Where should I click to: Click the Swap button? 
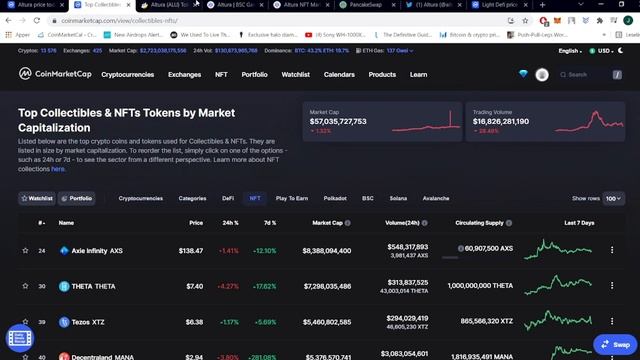coord(615,344)
